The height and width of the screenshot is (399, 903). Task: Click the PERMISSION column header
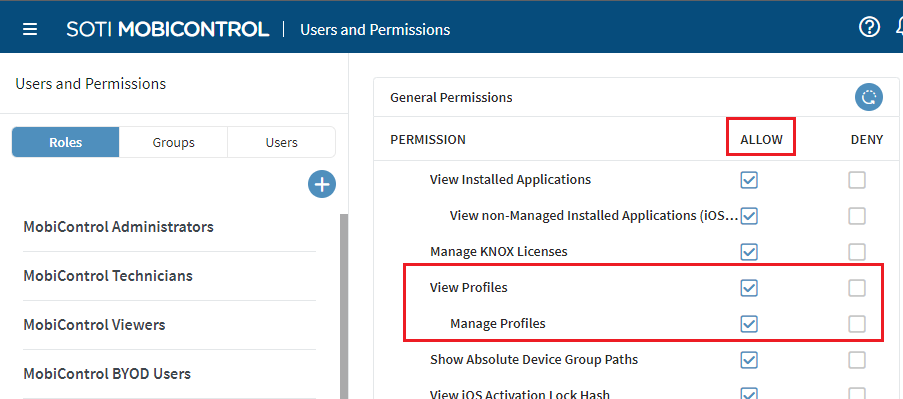(x=428, y=140)
